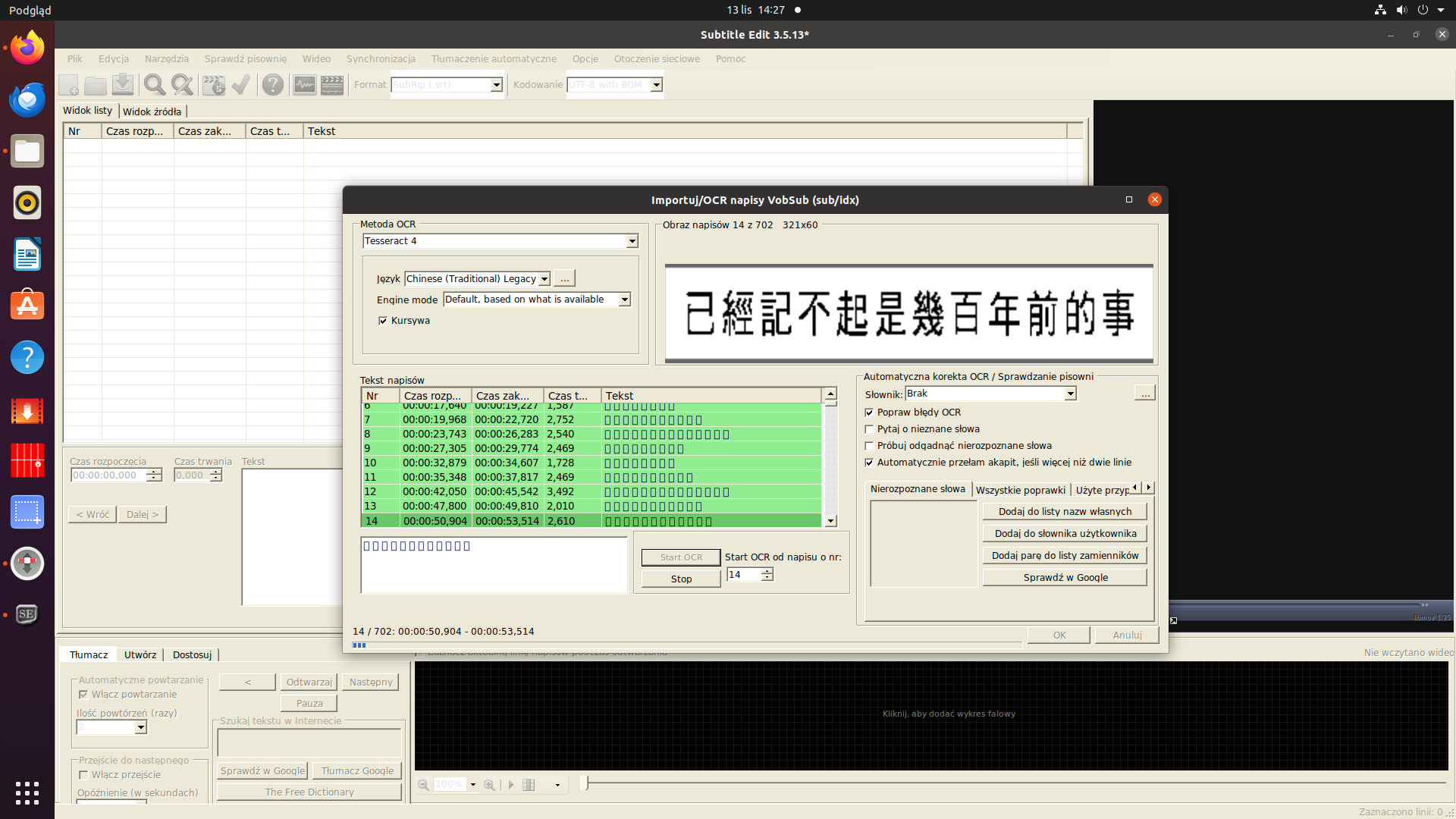
Task: Click the waveform play triangle icon
Action: 511,785
